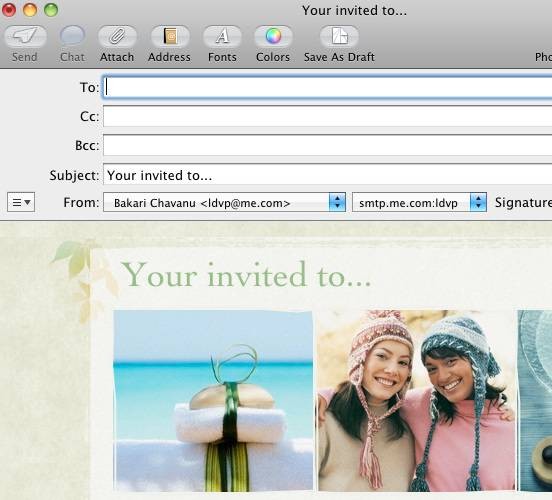This screenshot has height=500, width=552.
Task: Minimize the message window
Action: pyautogui.click(x=30, y=10)
